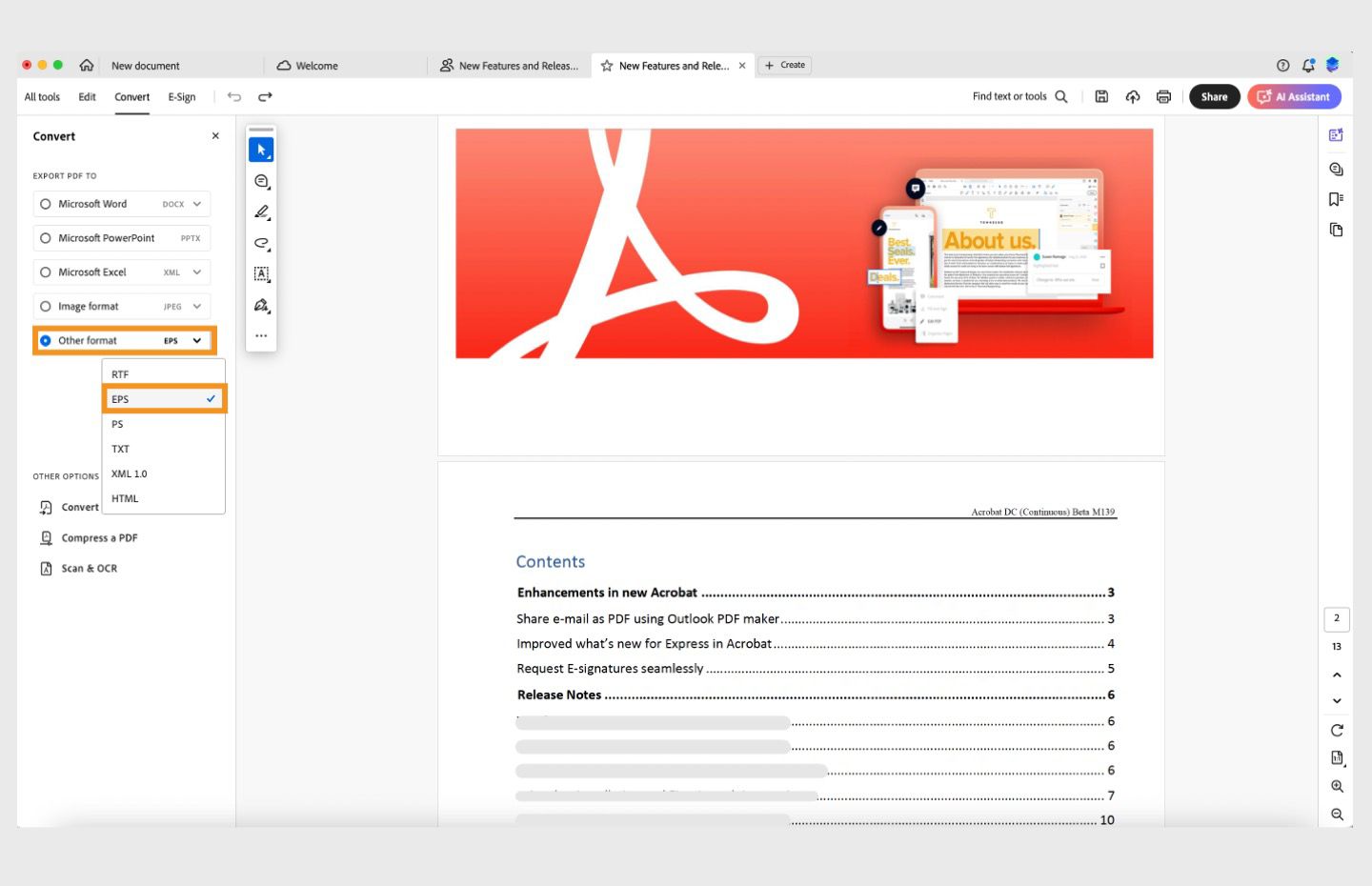
Task: Expand the more tools ellipsis menu
Action: tap(261, 335)
